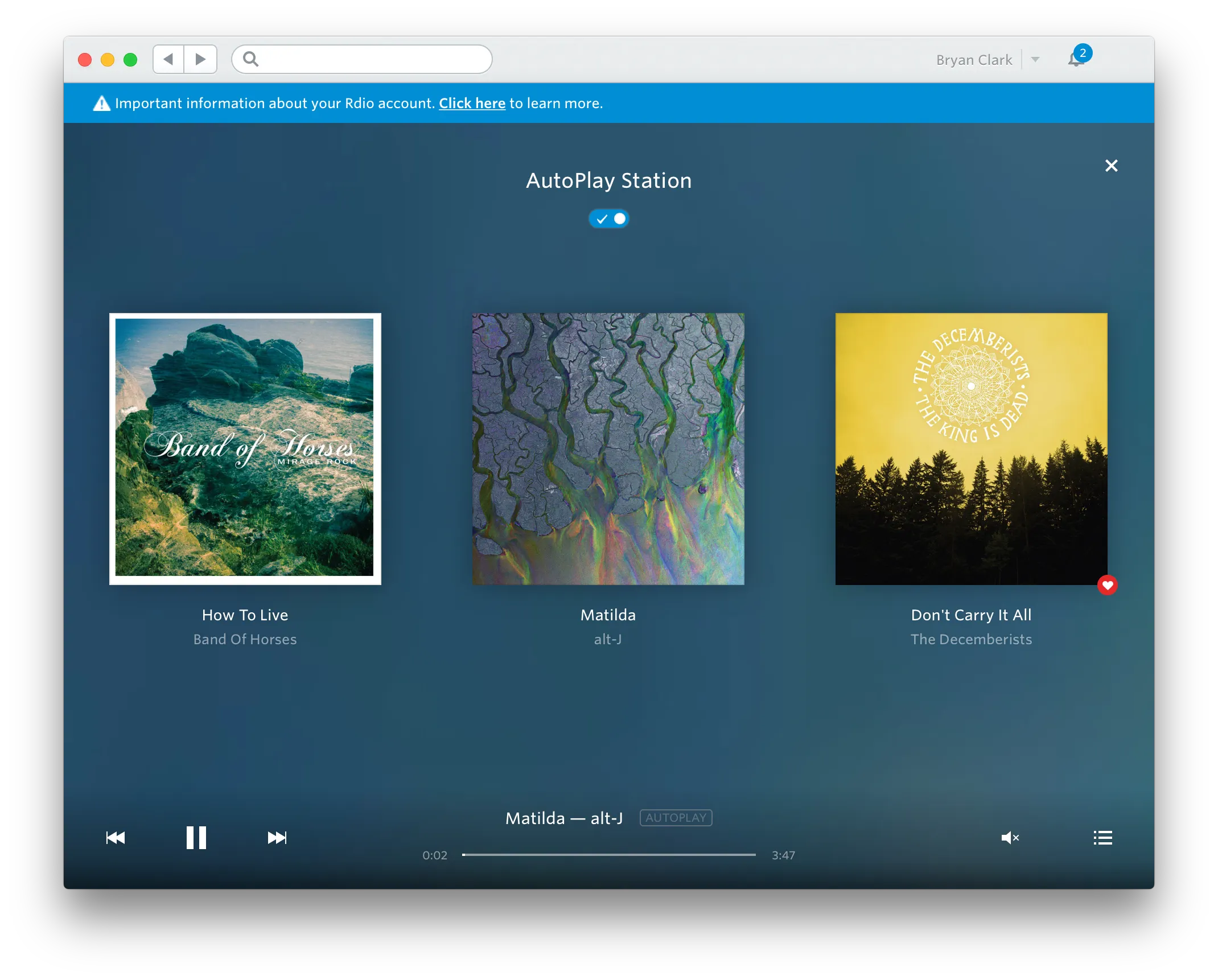Click the 'AutoPlay Station' heading
The image size is (1218, 980).
tap(608, 180)
